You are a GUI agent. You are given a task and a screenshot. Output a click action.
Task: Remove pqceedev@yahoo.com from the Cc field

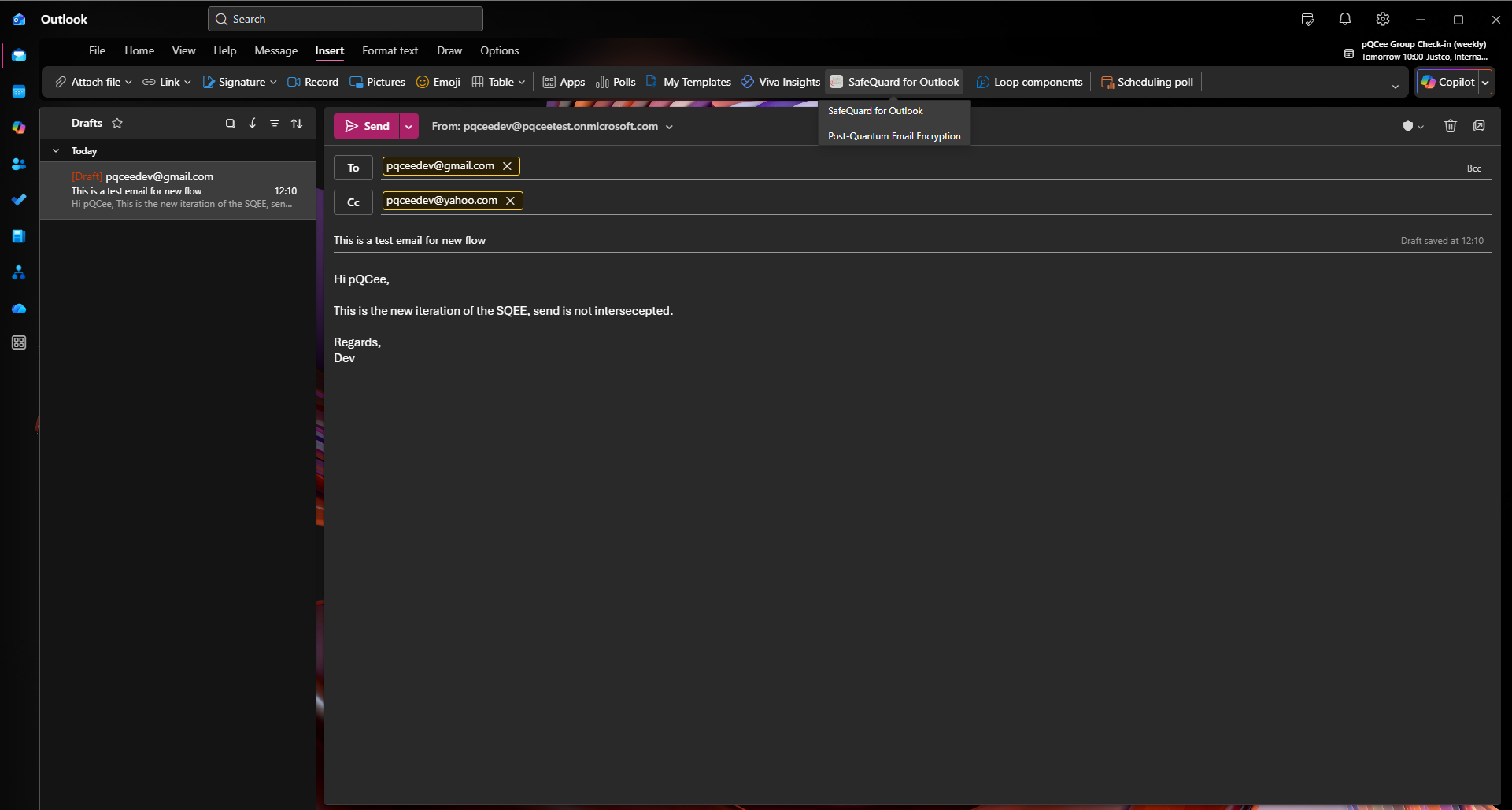pyautogui.click(x=511, y=201)
